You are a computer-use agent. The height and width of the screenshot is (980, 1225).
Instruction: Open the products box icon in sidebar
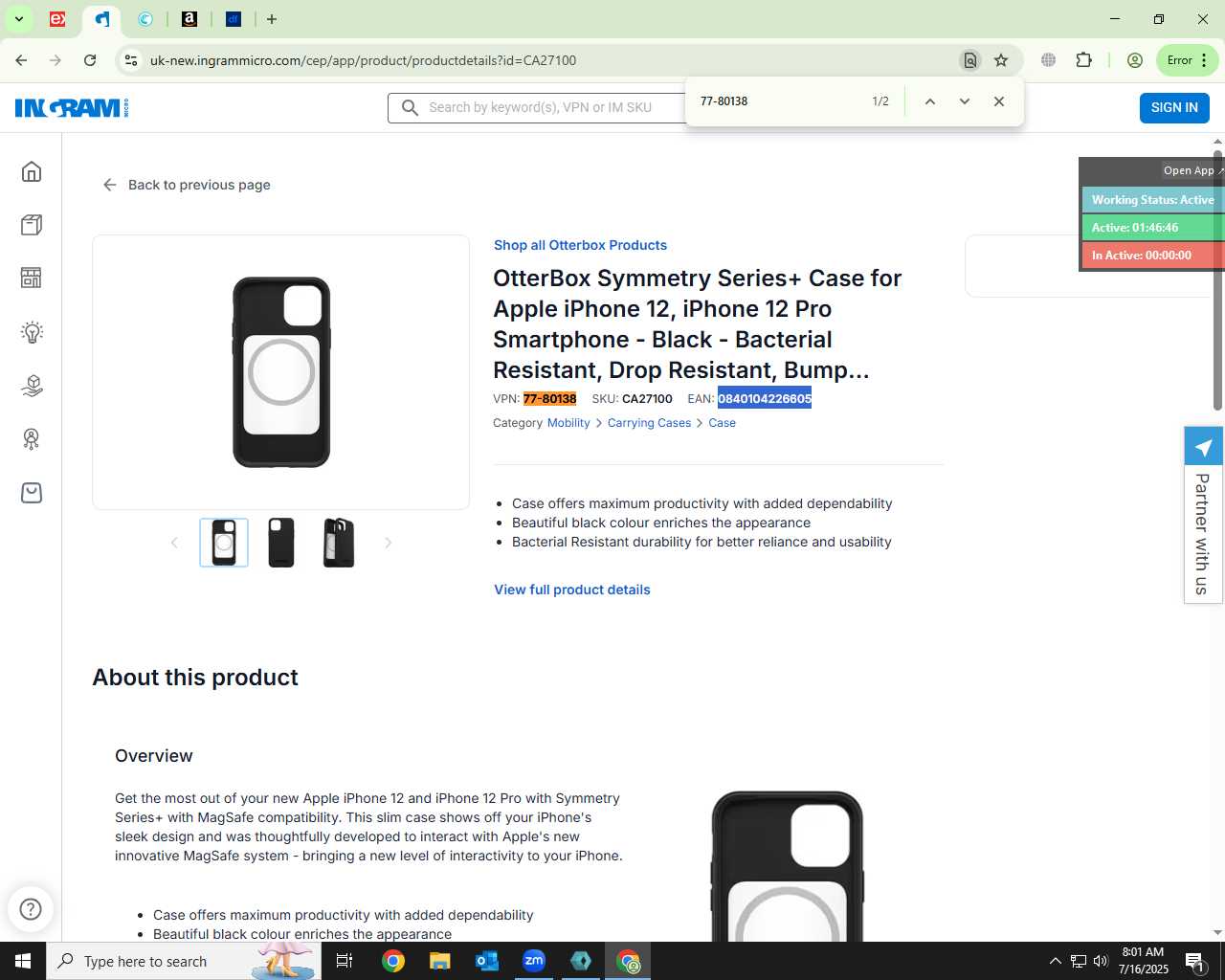[x=32, y=225]
